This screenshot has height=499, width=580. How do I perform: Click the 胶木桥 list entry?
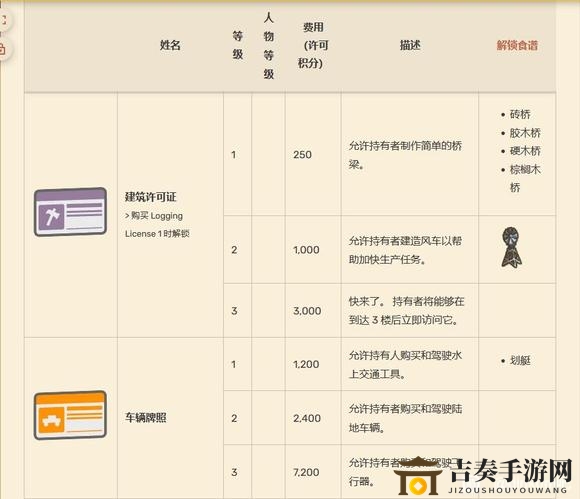click(525, 133)
